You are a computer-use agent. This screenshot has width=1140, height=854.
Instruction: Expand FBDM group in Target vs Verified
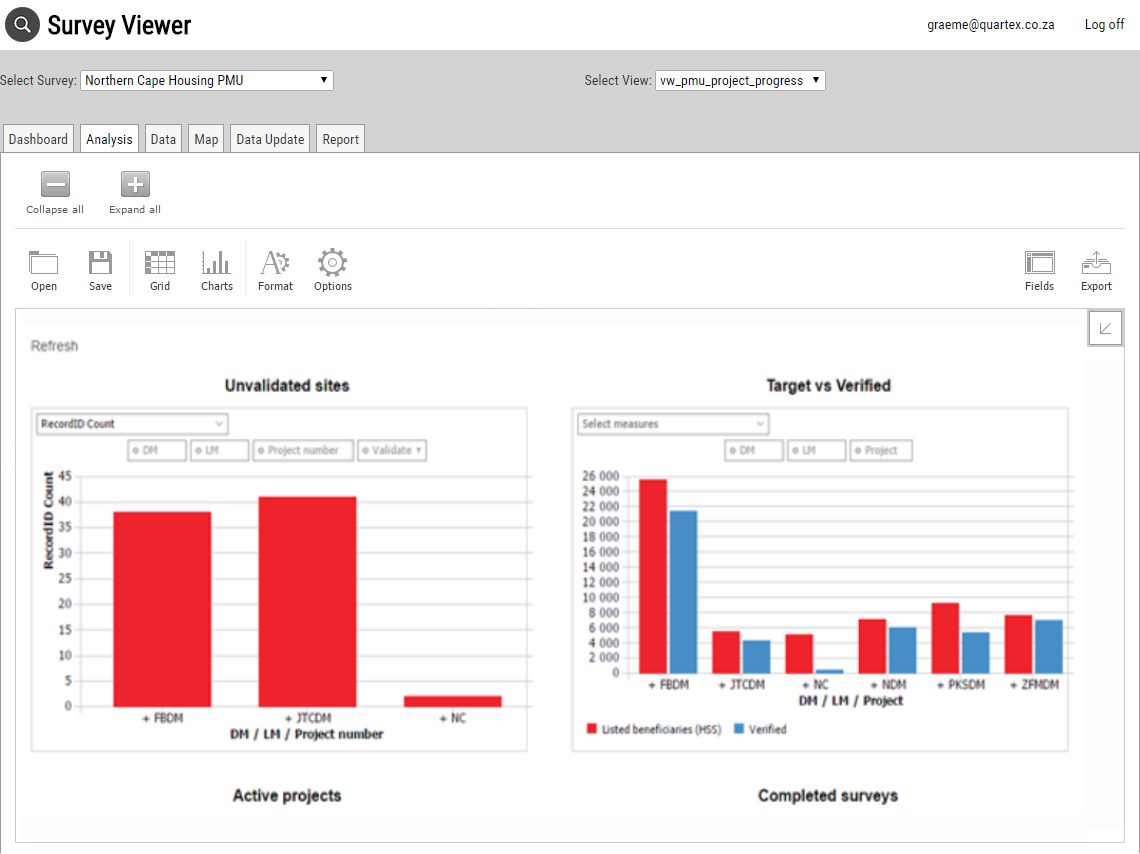point(669,685)
